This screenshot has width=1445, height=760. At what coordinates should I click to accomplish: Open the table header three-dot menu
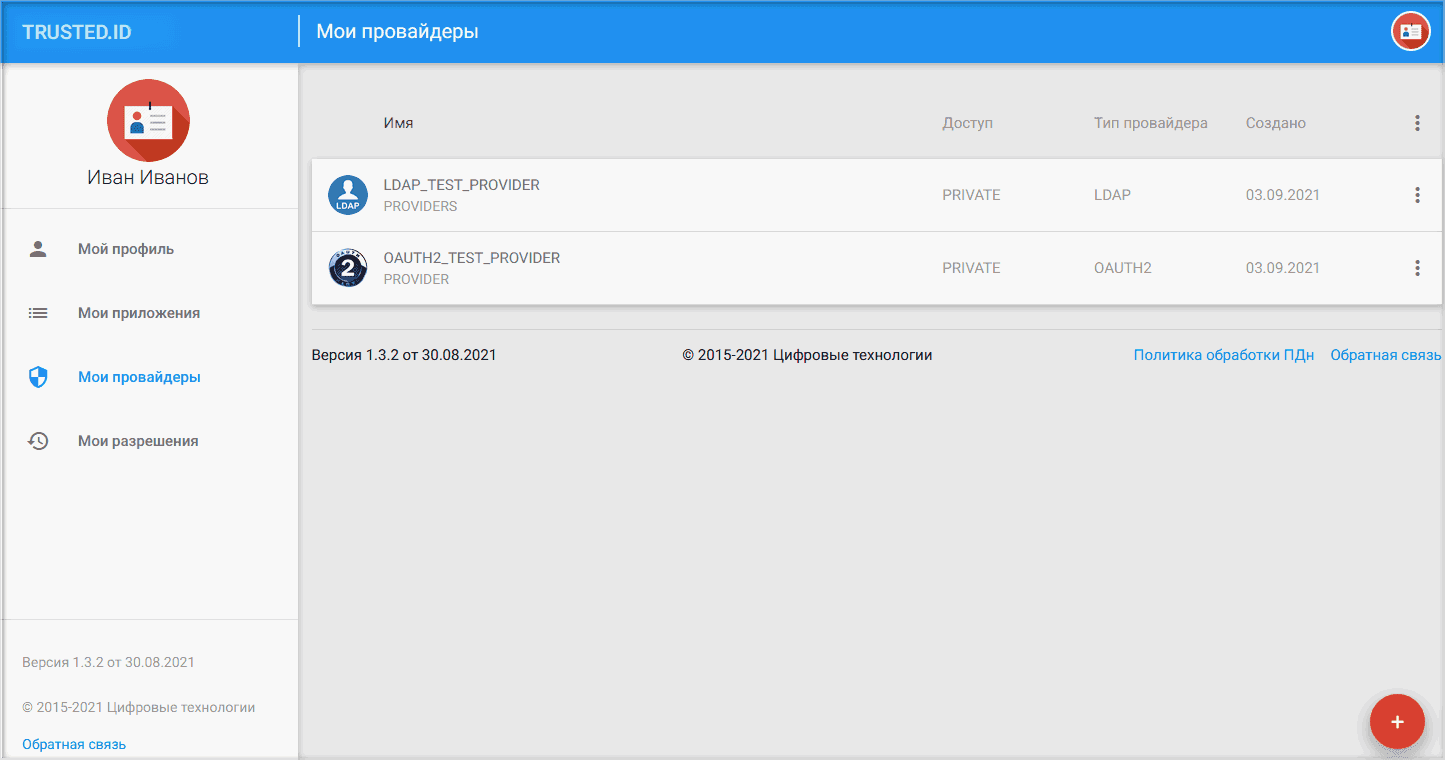[1417, 123]
